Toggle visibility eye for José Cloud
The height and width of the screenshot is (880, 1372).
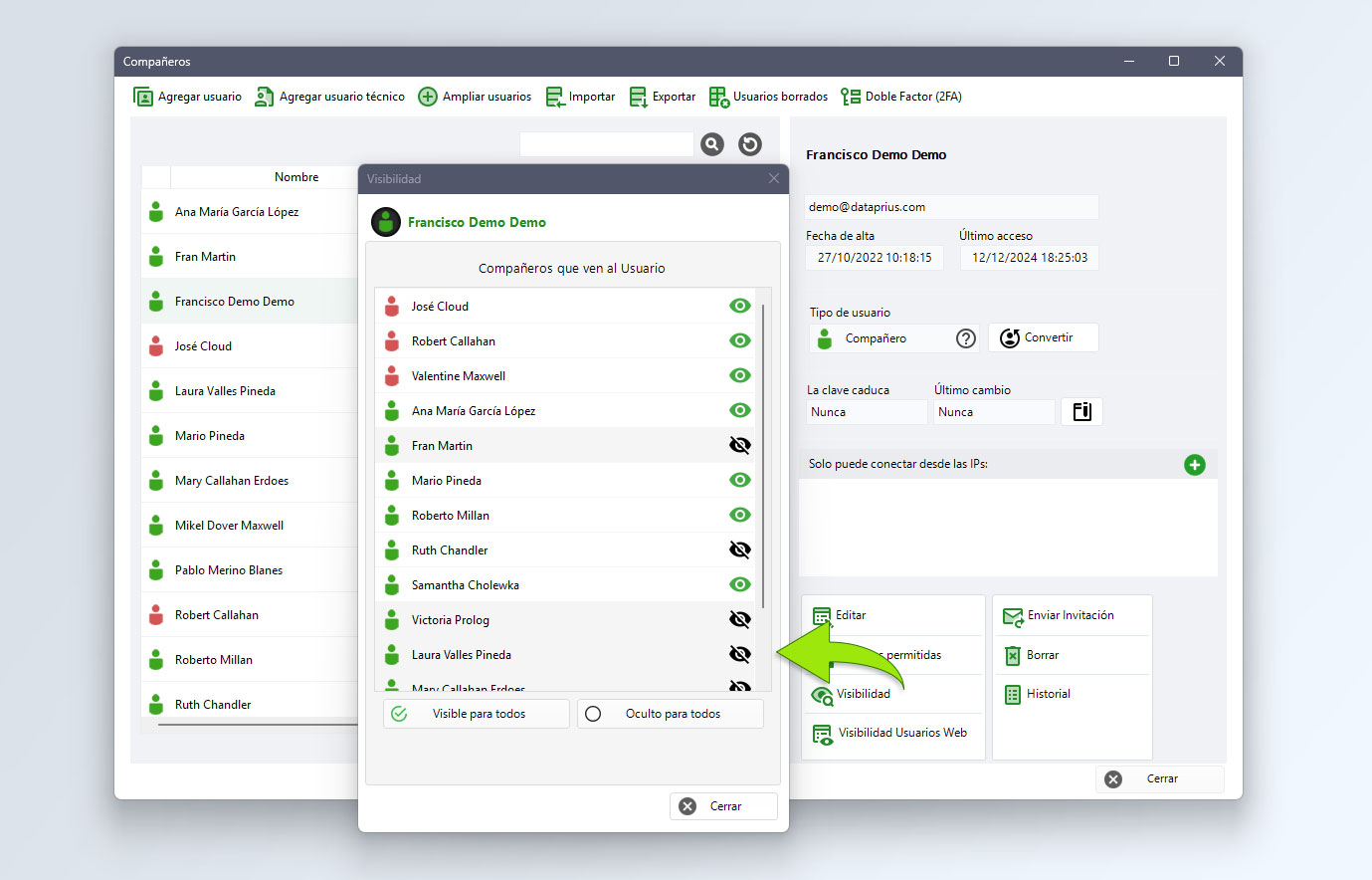[x=739, y=306]
